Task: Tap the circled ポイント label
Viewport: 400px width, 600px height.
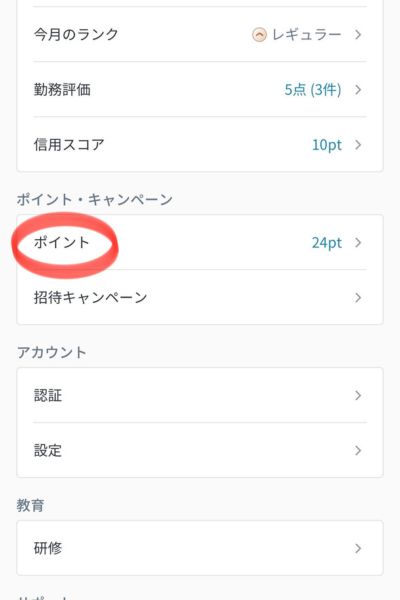Action: tap(61, 242)
